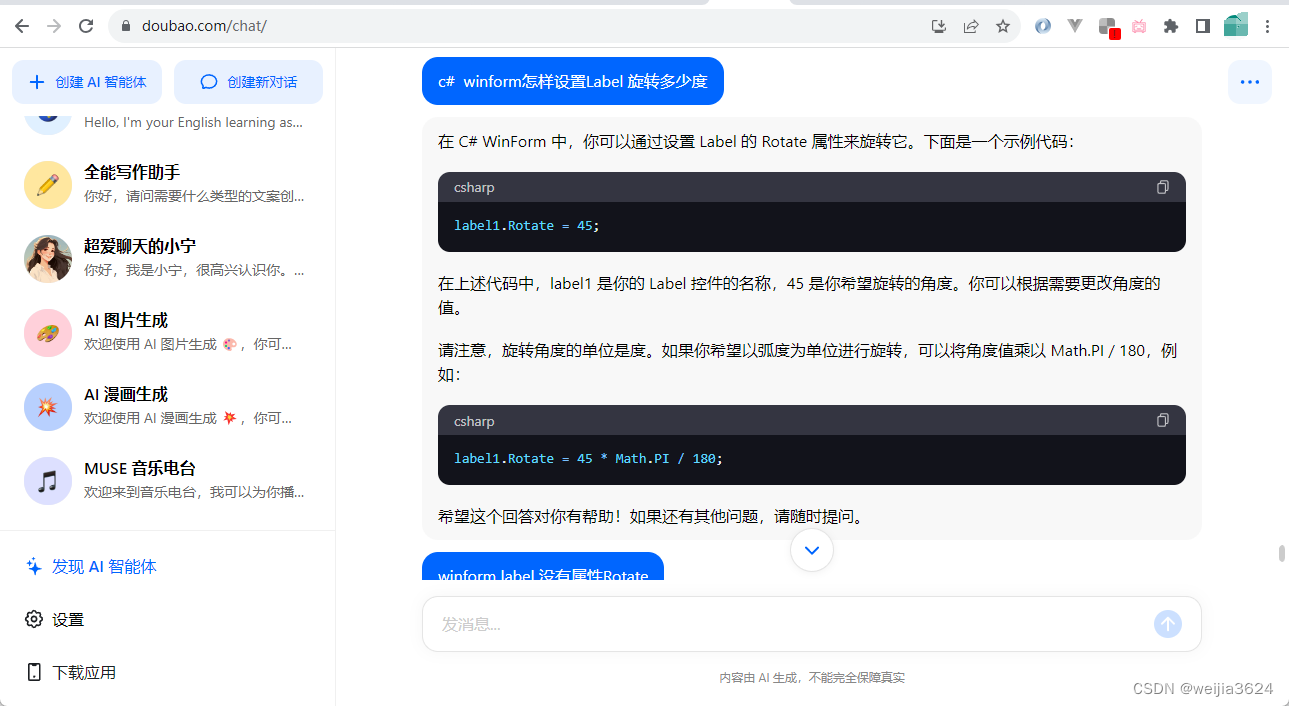
Task: Share this page via address bar icon
Action: pyautogui.click(x=971, y=27)
